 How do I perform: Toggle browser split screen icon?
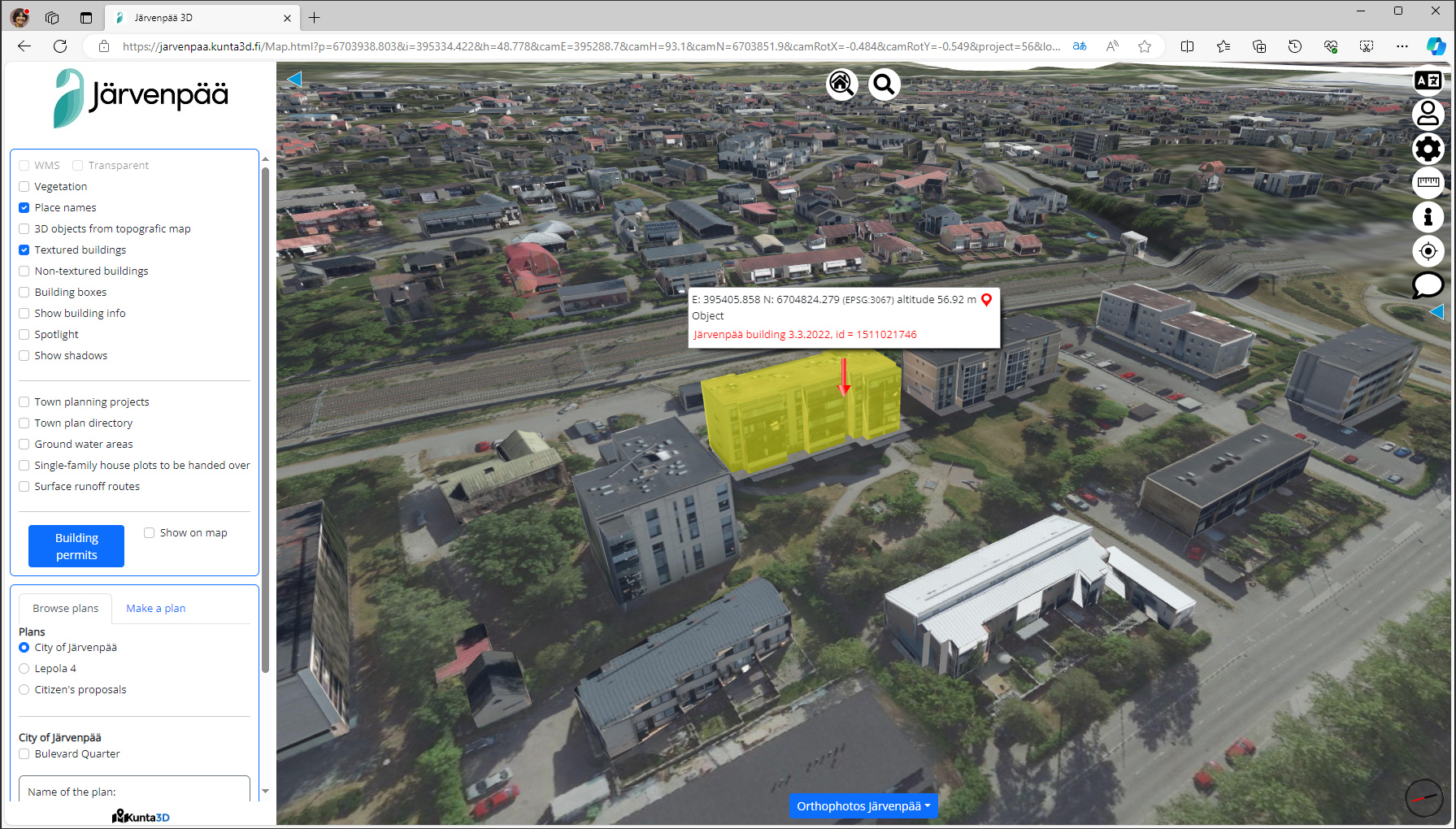pyautogui.click(x=1187, y=46)
